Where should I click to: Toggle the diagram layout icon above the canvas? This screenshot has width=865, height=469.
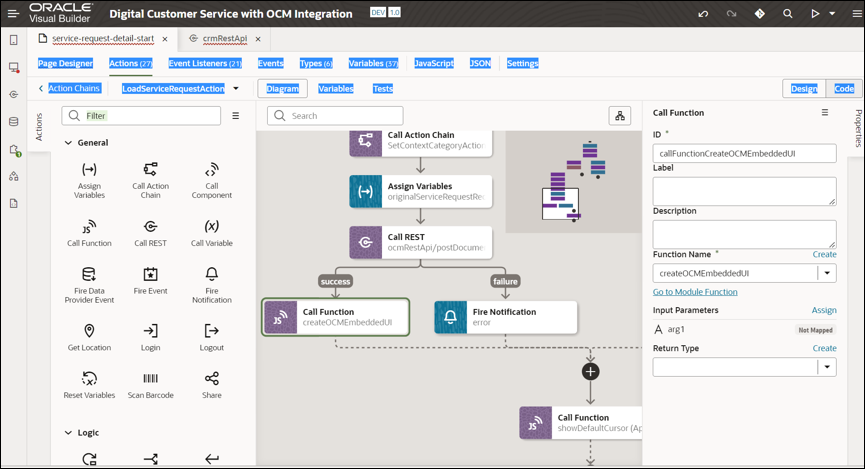tap(620, 116)
